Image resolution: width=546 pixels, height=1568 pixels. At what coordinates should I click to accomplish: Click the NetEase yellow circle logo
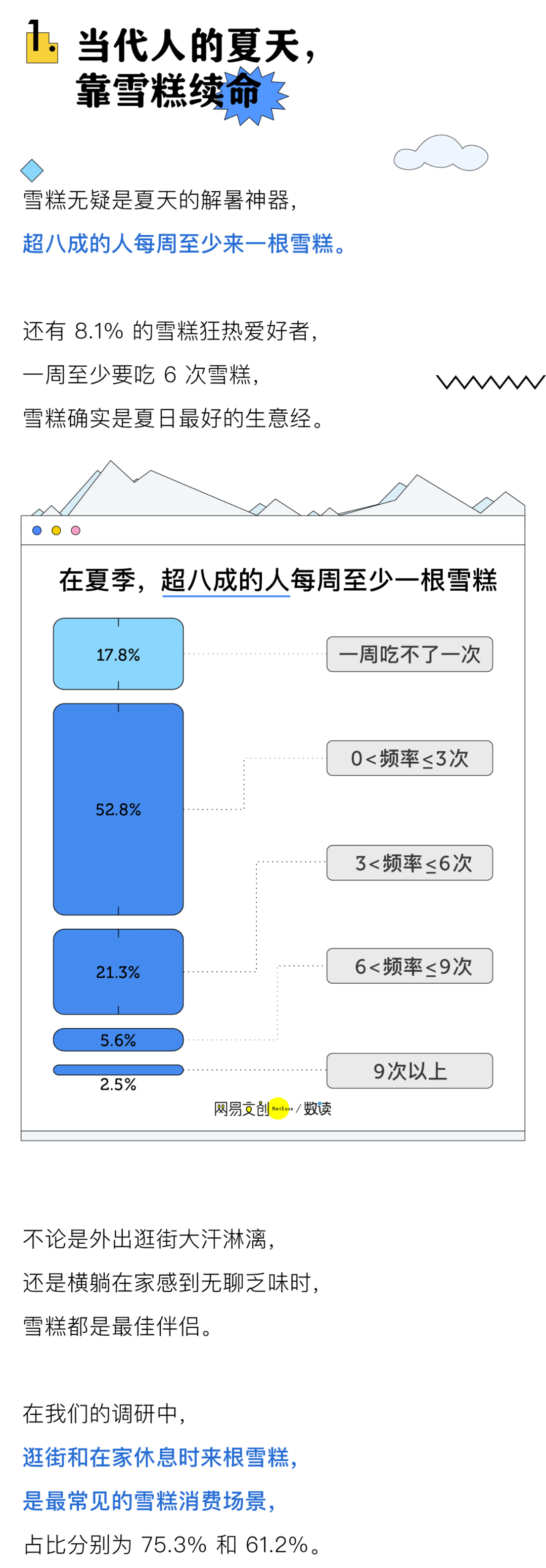pyautogui.click(x=279, y=1108)
